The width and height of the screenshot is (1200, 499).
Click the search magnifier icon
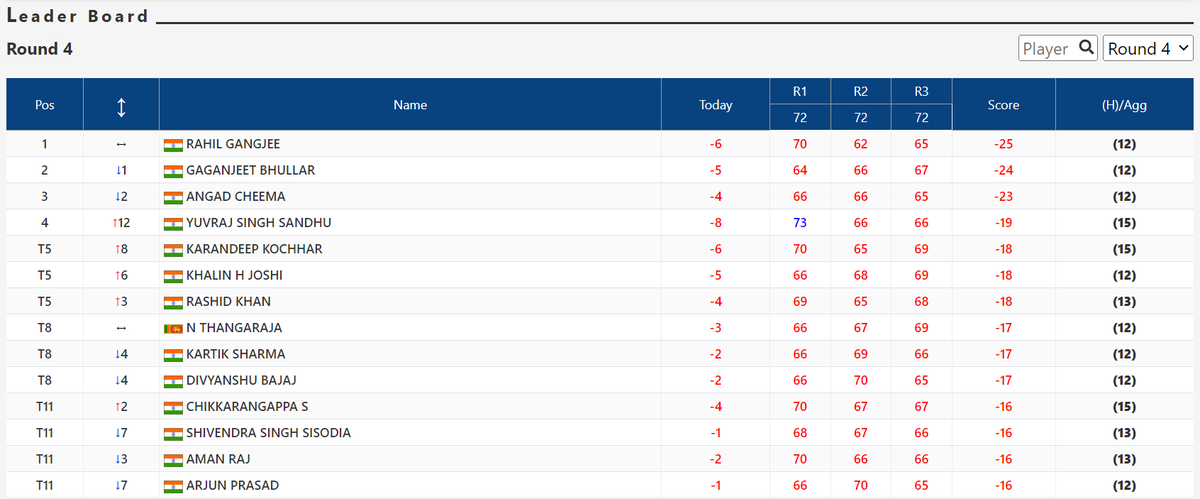click(x=1087, y=48)
